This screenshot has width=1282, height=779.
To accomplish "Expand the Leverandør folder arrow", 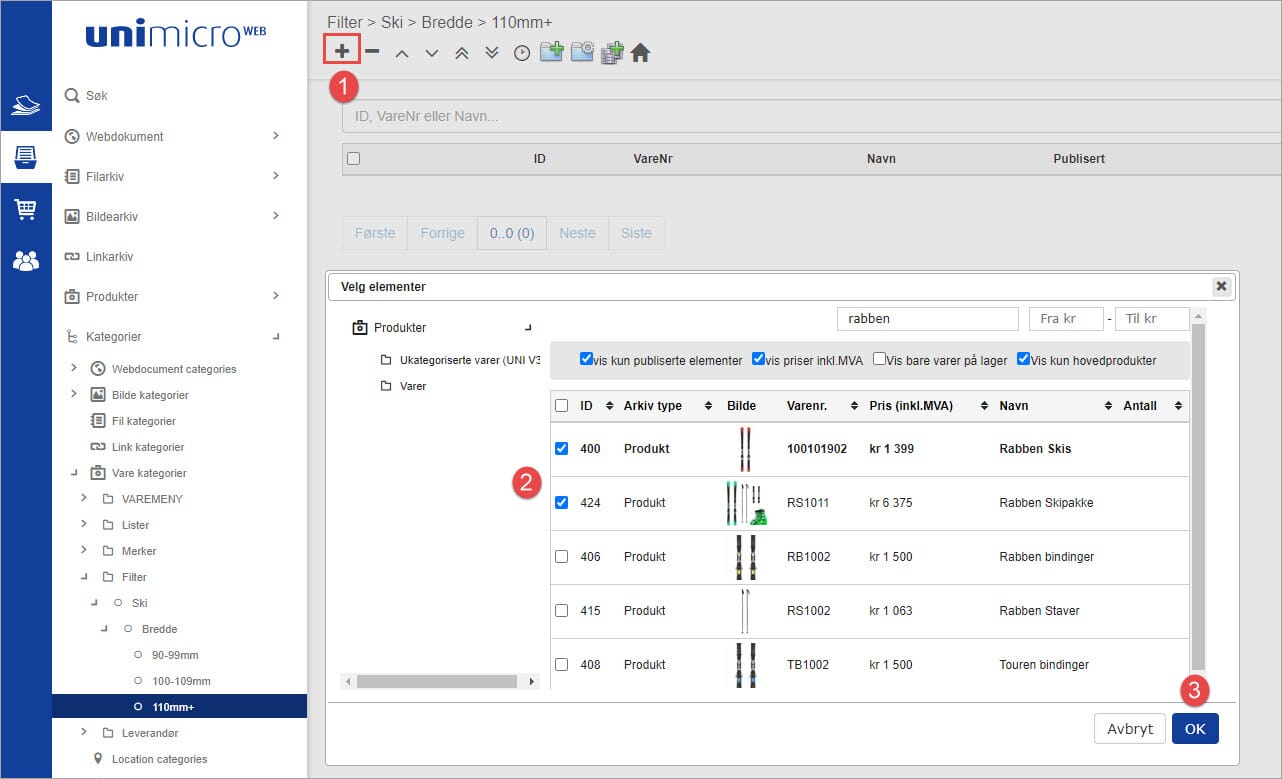I will pyautogui.click(x=84, y=732).
